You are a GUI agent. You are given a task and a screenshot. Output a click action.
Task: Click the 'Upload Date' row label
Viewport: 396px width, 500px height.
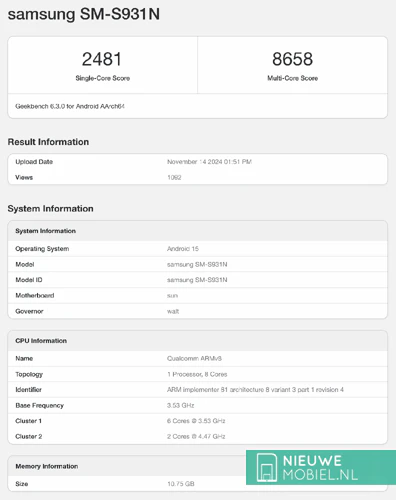click(x=34, y=162)
